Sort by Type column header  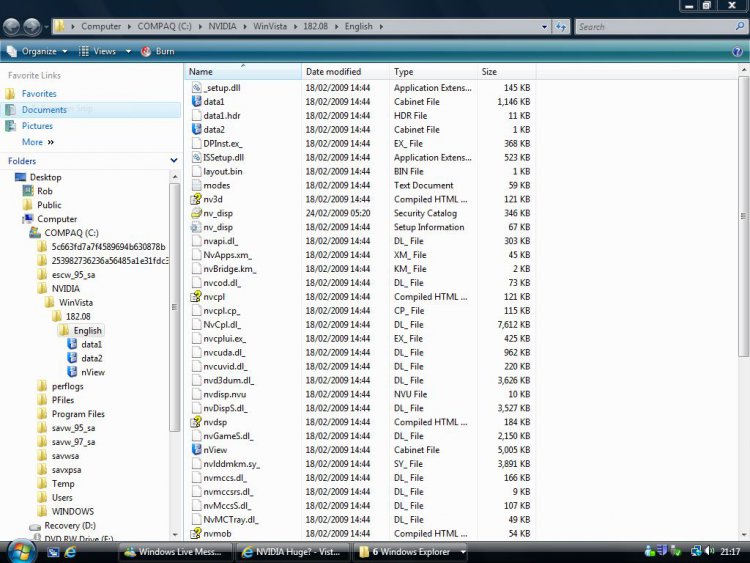(433, 71)
